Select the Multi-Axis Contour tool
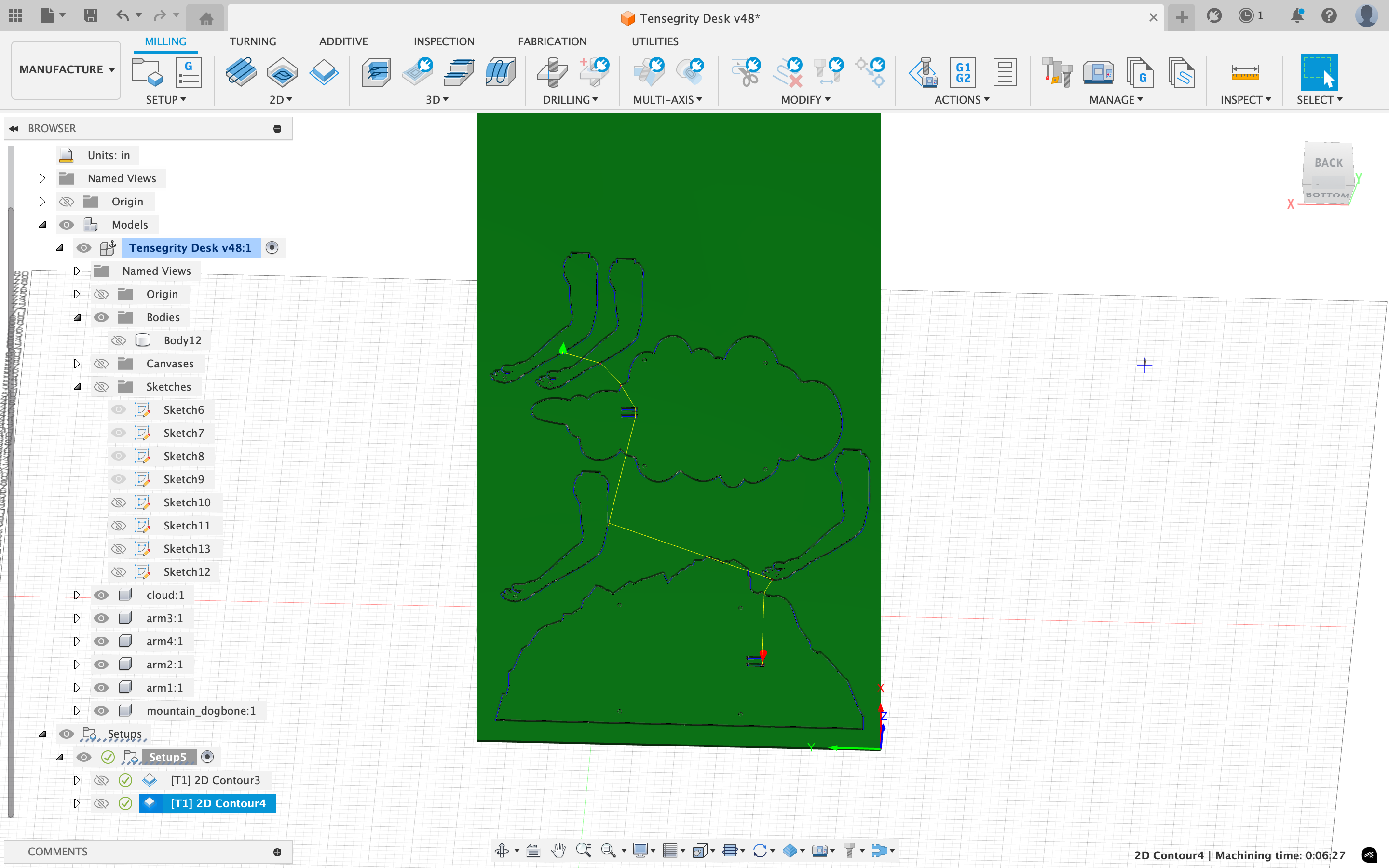The image size is (1389, 868). (x=690, y=72)
